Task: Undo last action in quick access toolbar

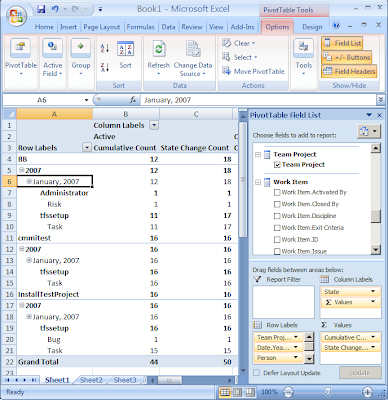Action: pyautogui.click(x=55, y=9)
